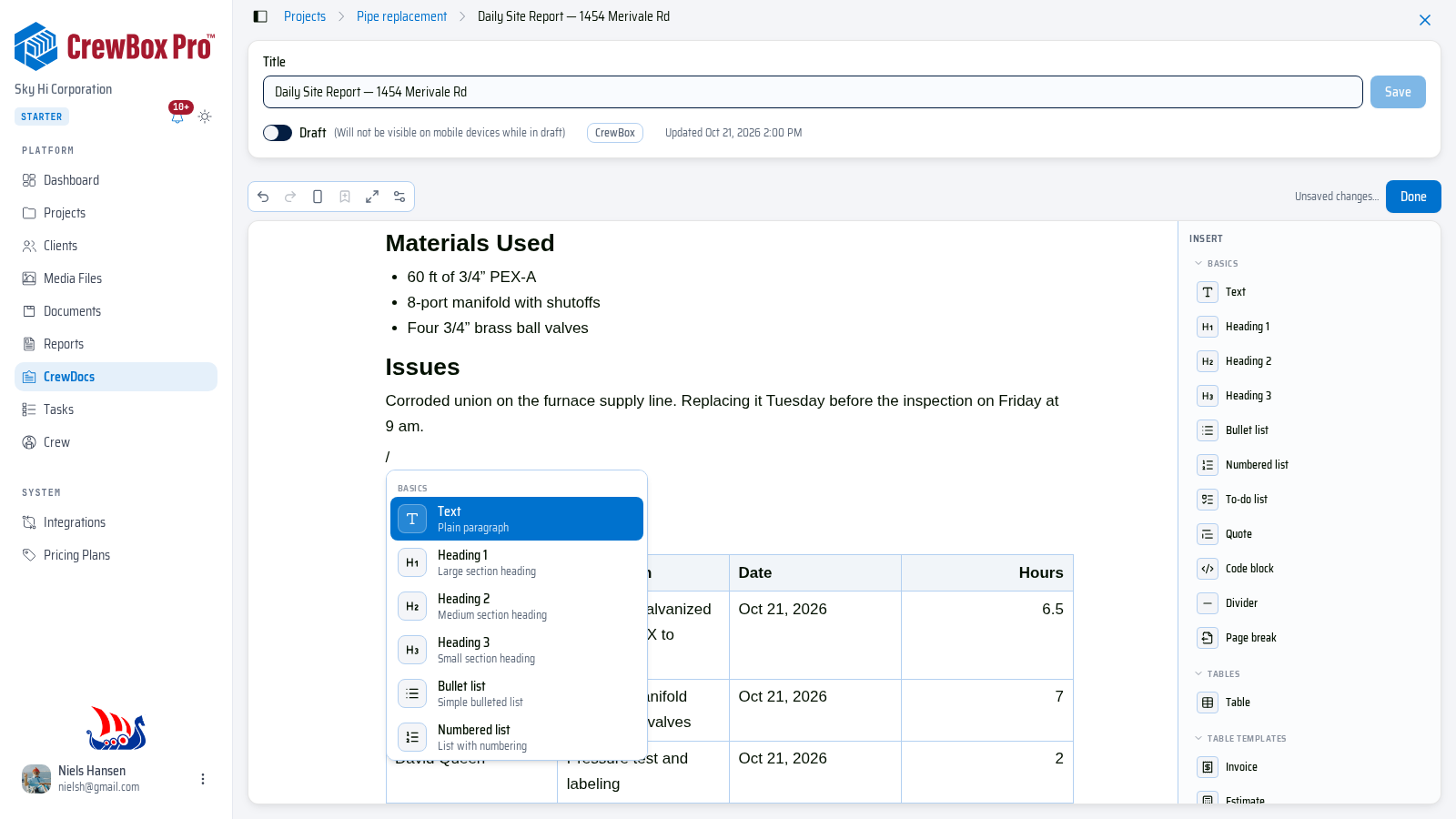The height and width of the screenshot is (819, 1456).
Task: Open Pricing Plans in sidebar
Action: pyautogui.click(x=116, y=555)
